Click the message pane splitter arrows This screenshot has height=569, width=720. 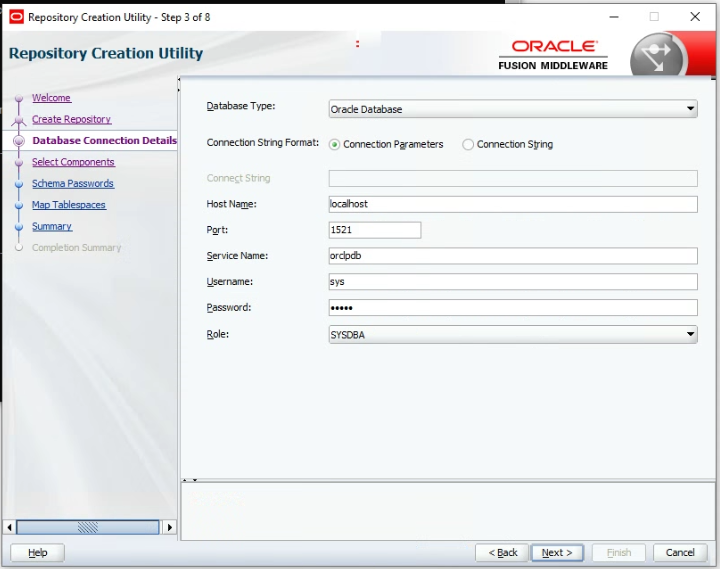[x=190, y=480]
